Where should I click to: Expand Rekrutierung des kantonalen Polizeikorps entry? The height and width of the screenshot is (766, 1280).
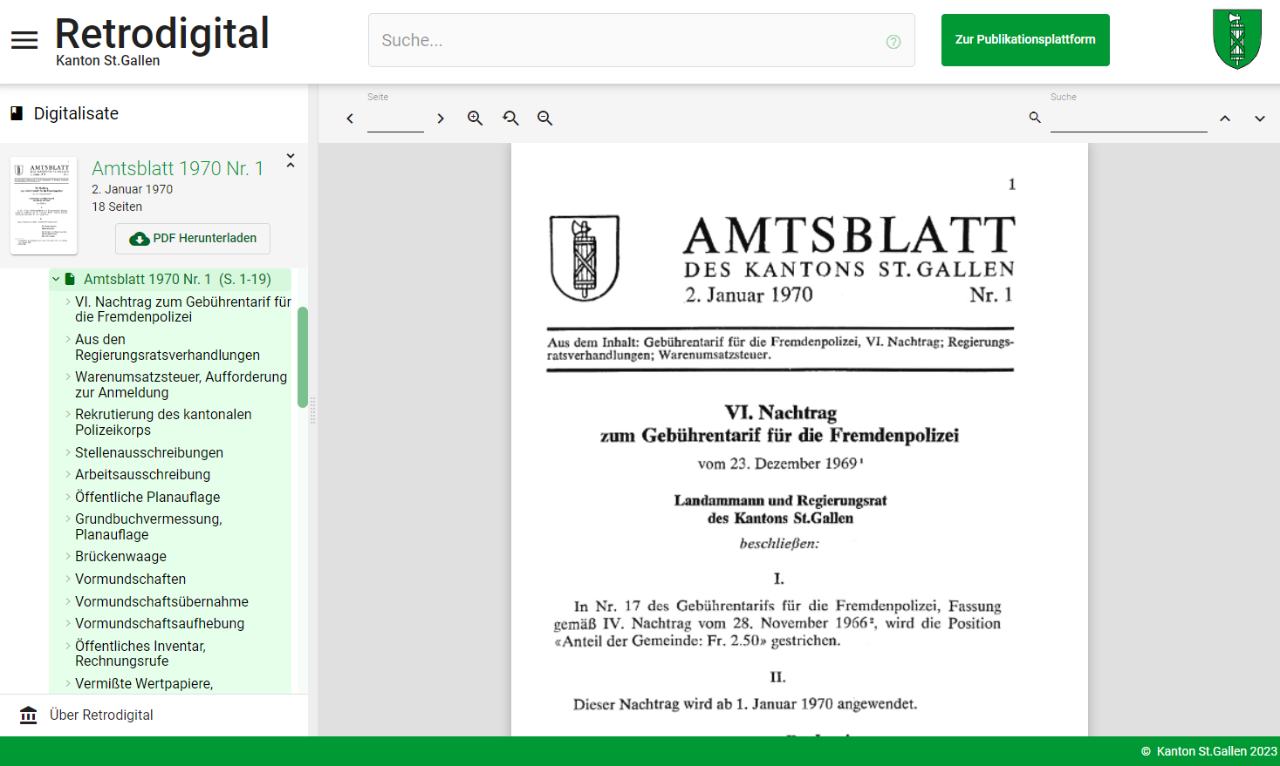click(x=68, y=414)
